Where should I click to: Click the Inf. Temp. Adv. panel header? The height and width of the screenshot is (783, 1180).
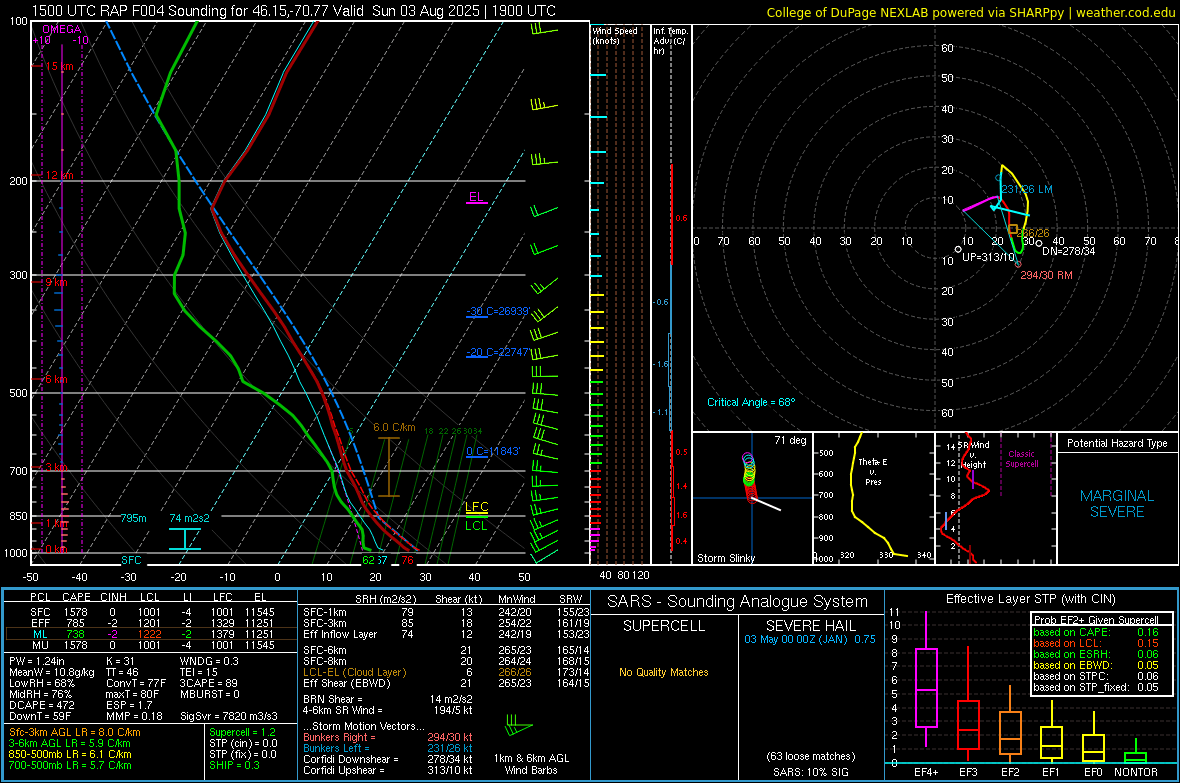(670, 41)
